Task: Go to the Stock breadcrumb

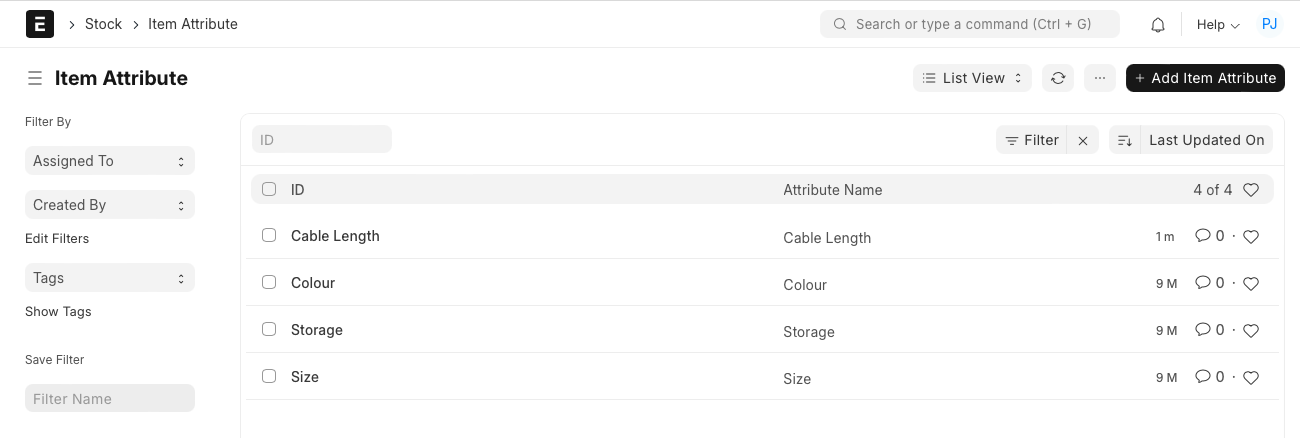Action: click(x=103, y=24)
